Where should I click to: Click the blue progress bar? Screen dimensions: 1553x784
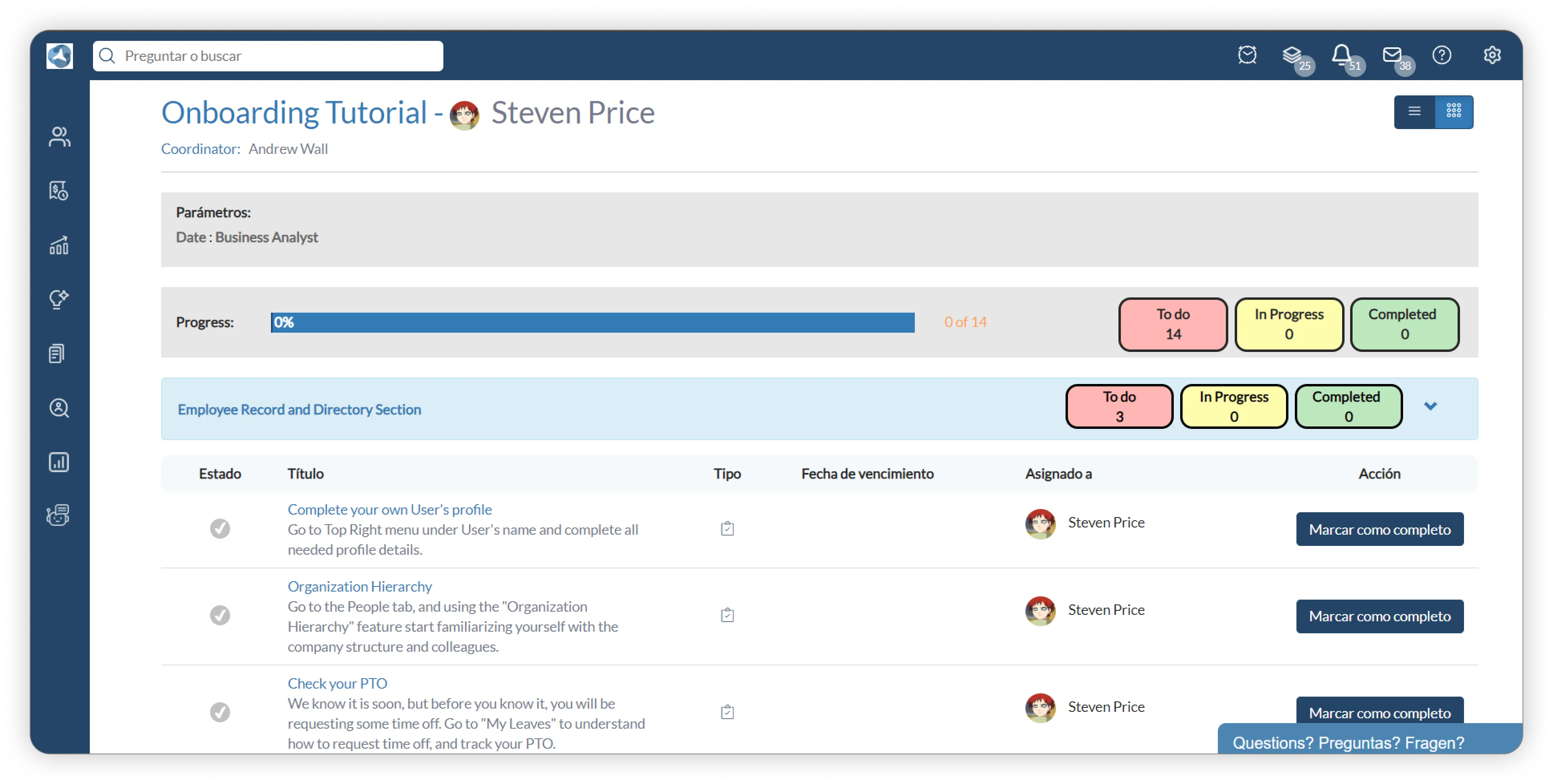(592, 322)
